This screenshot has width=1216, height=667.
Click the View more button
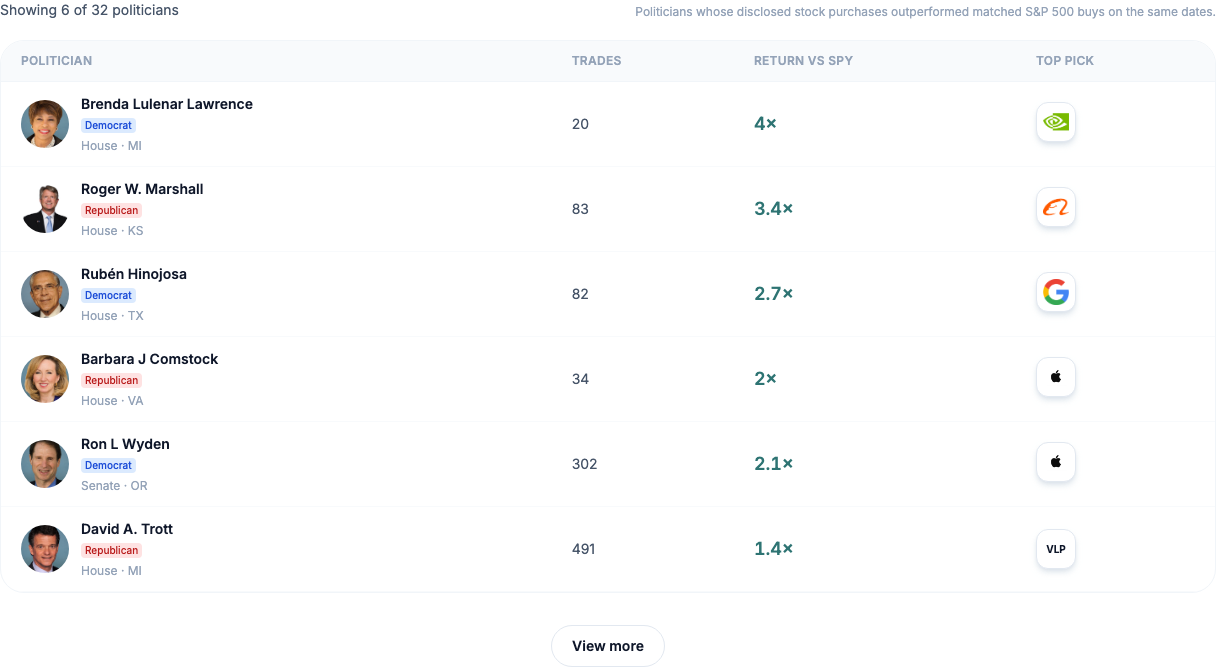click(608, 646)
